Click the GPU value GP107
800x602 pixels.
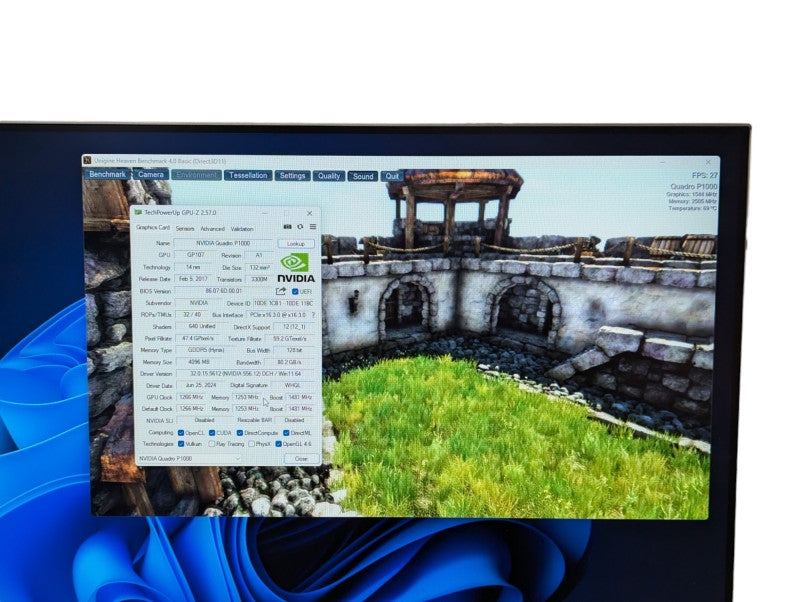pos(195,255)
